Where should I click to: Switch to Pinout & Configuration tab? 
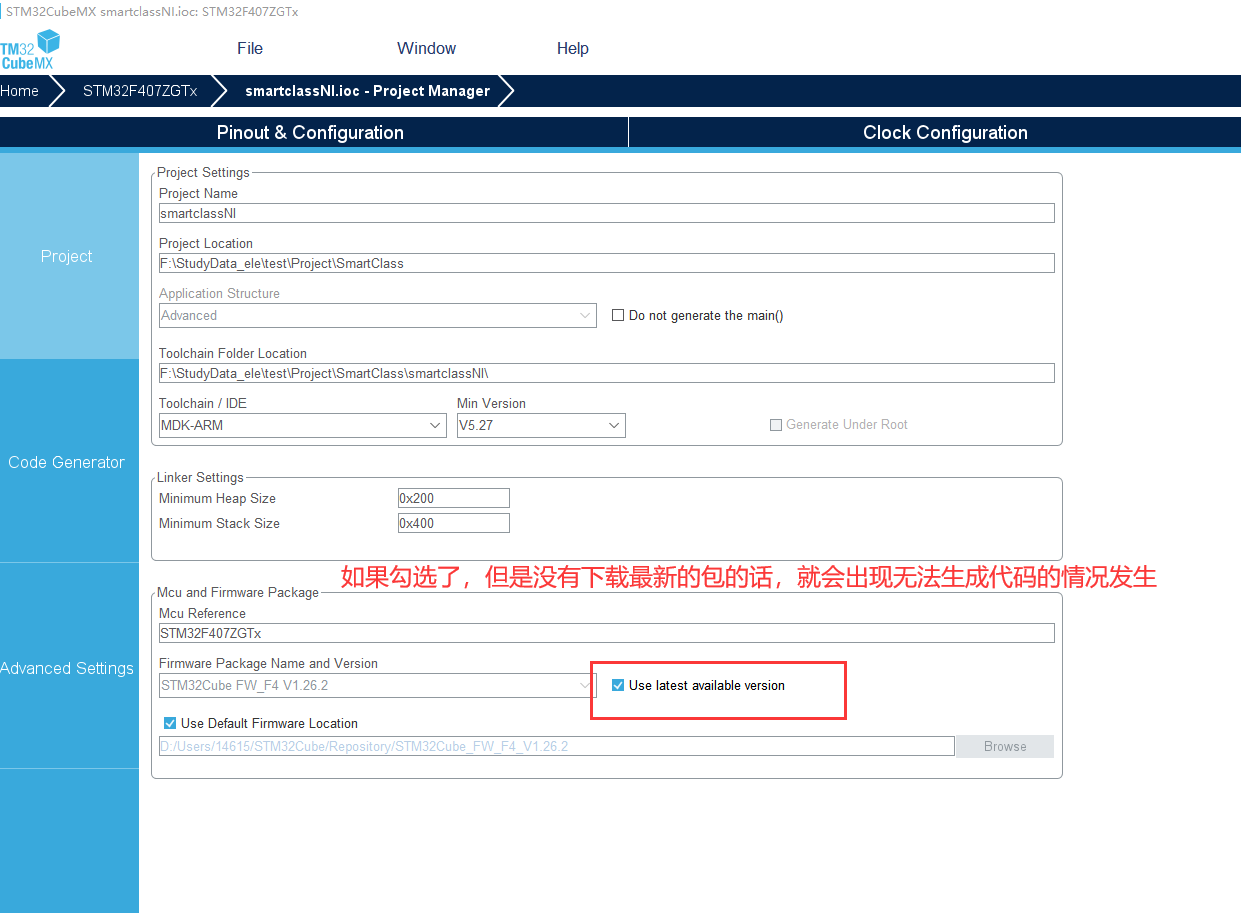[x=310, y=132]
